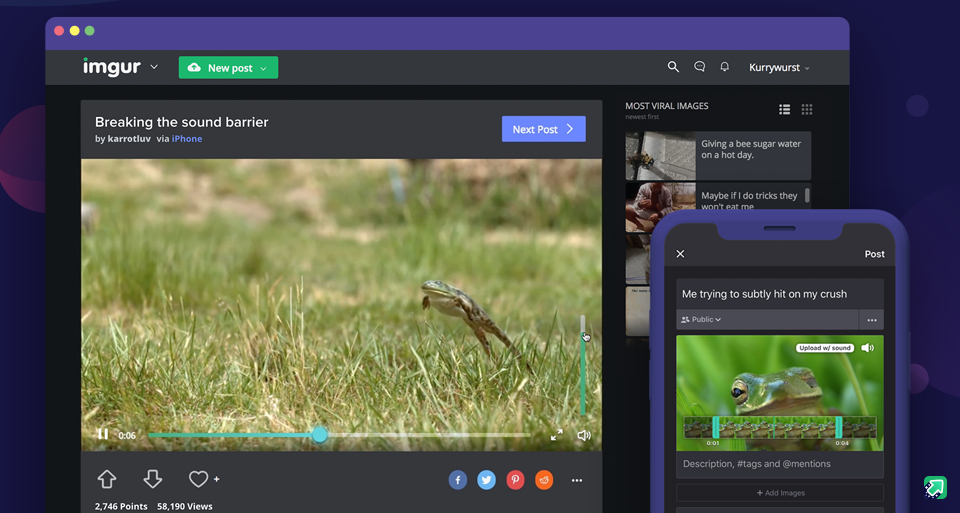960x513 pixels.
Task: Expand the New post dropdown
Action: click(x=263, y=68)
